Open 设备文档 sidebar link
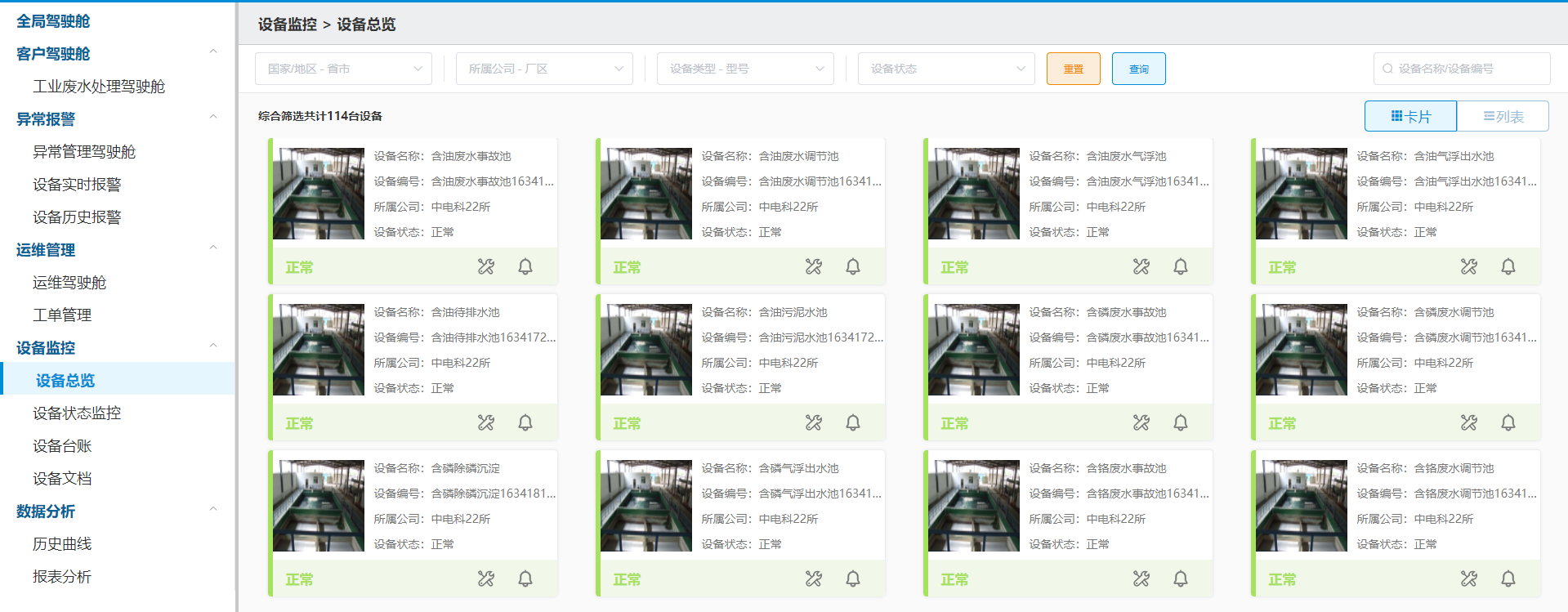This screenshot has width=1568, height=612. click(62, 479)
